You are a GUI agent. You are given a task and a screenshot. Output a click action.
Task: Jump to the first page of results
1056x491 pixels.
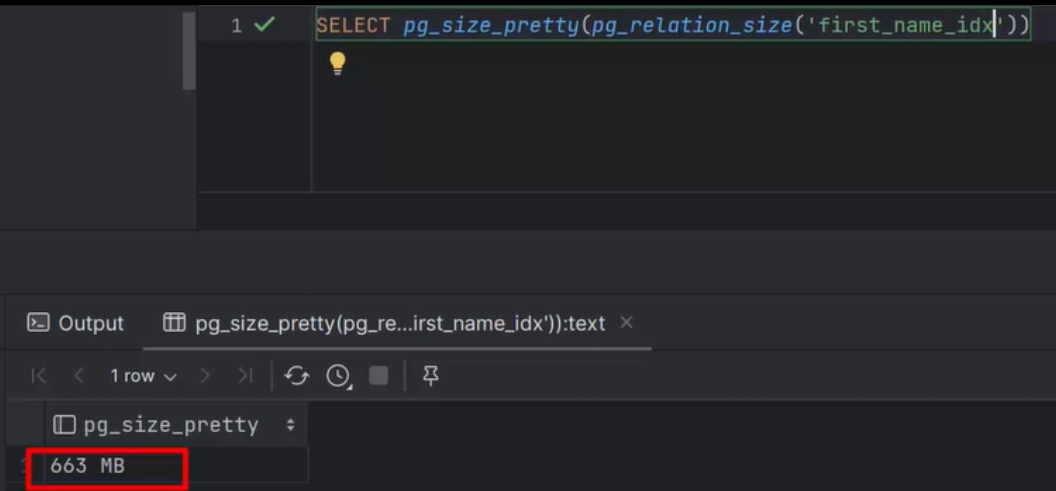[39, 376]
